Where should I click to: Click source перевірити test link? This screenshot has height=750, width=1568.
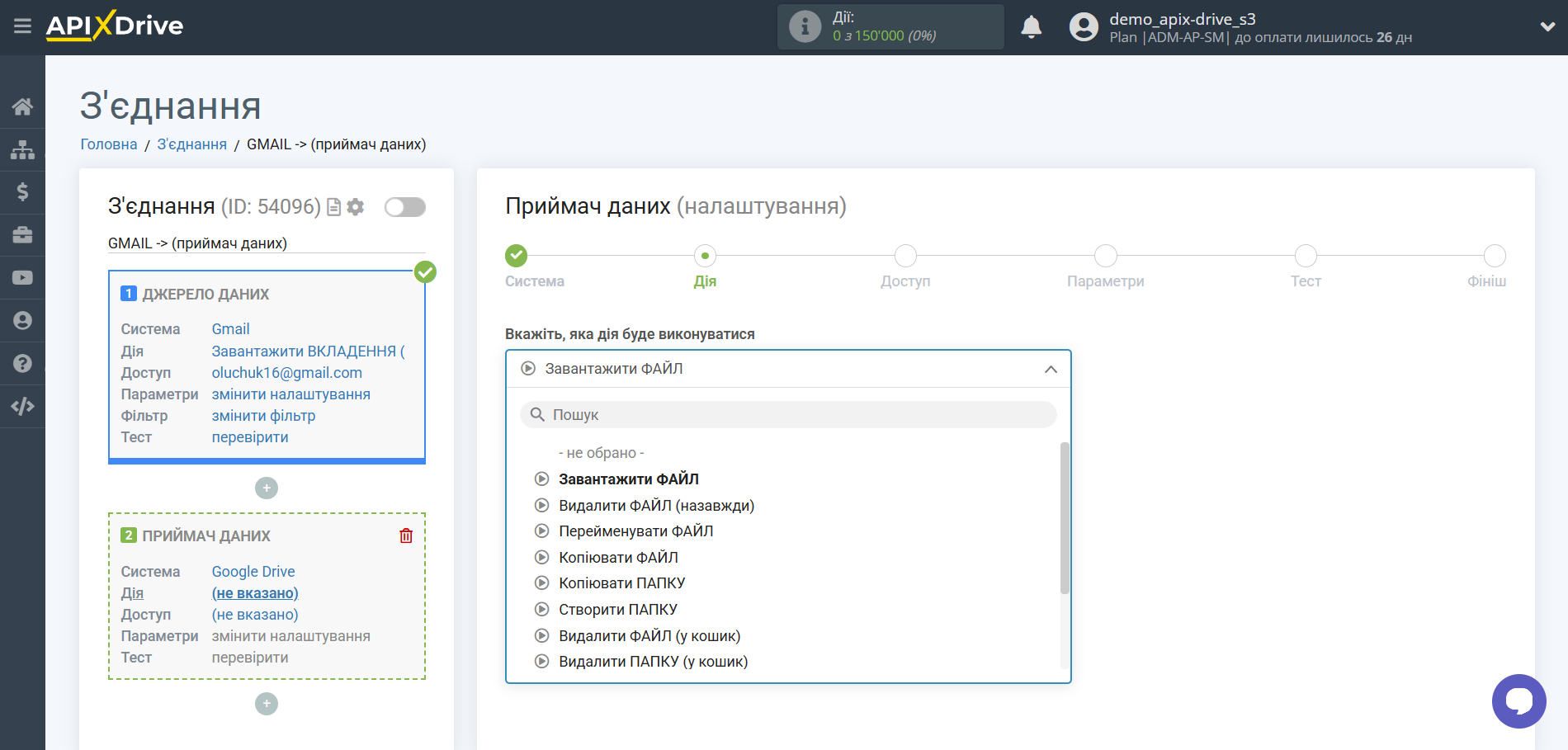pos(250,437)
